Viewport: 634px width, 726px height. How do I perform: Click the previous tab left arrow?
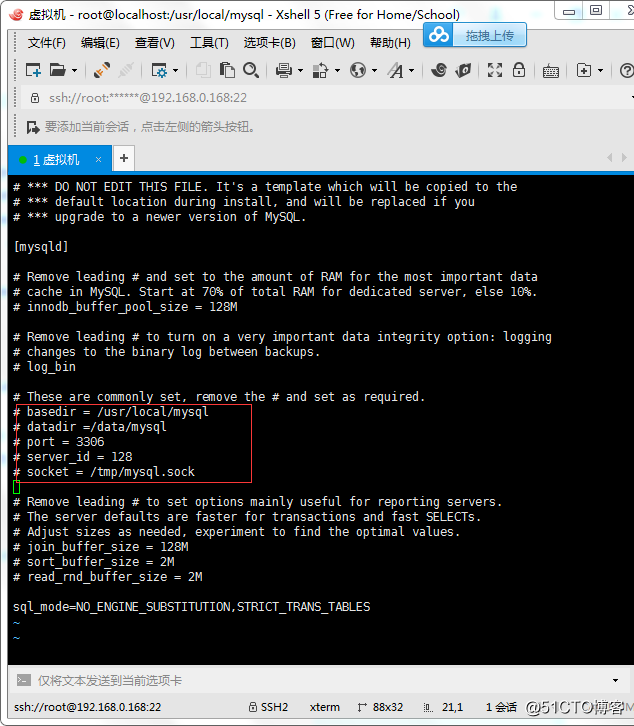tap(610, 158)
